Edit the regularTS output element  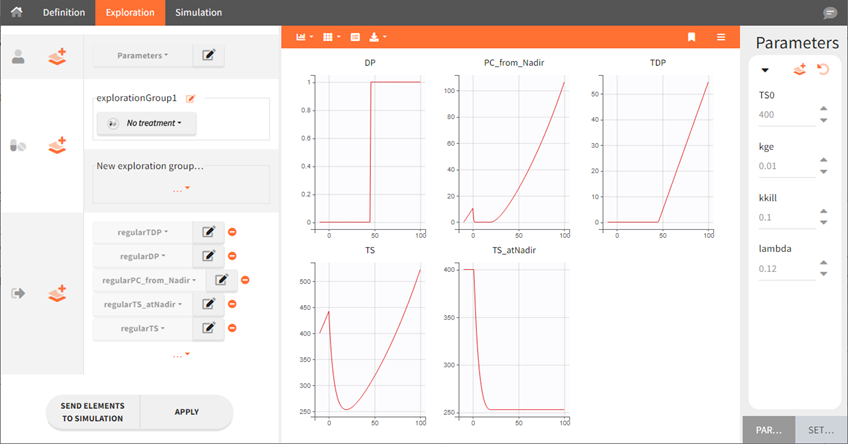(208, 328)
